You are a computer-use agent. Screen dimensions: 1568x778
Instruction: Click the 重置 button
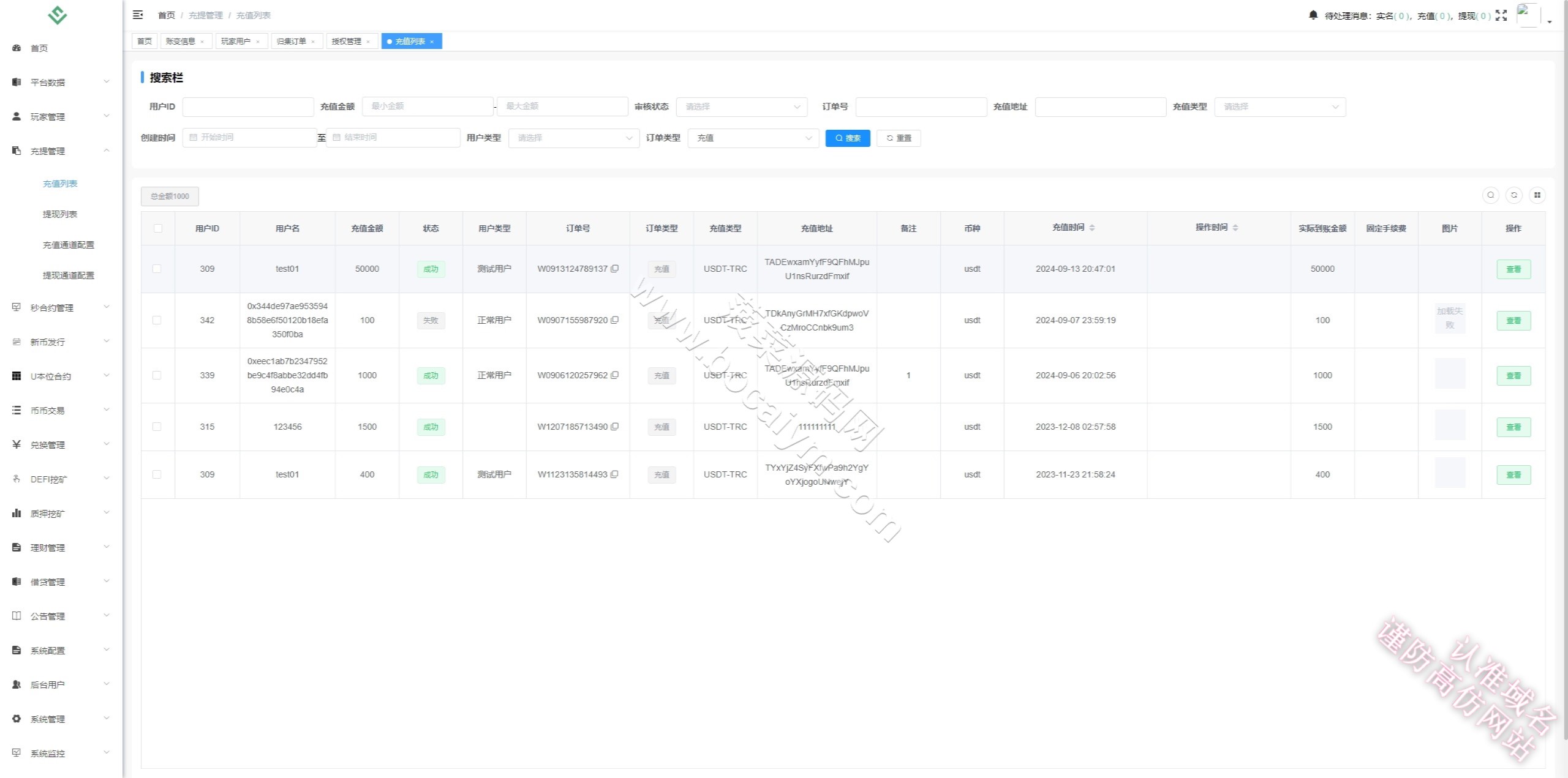[899, 138]
